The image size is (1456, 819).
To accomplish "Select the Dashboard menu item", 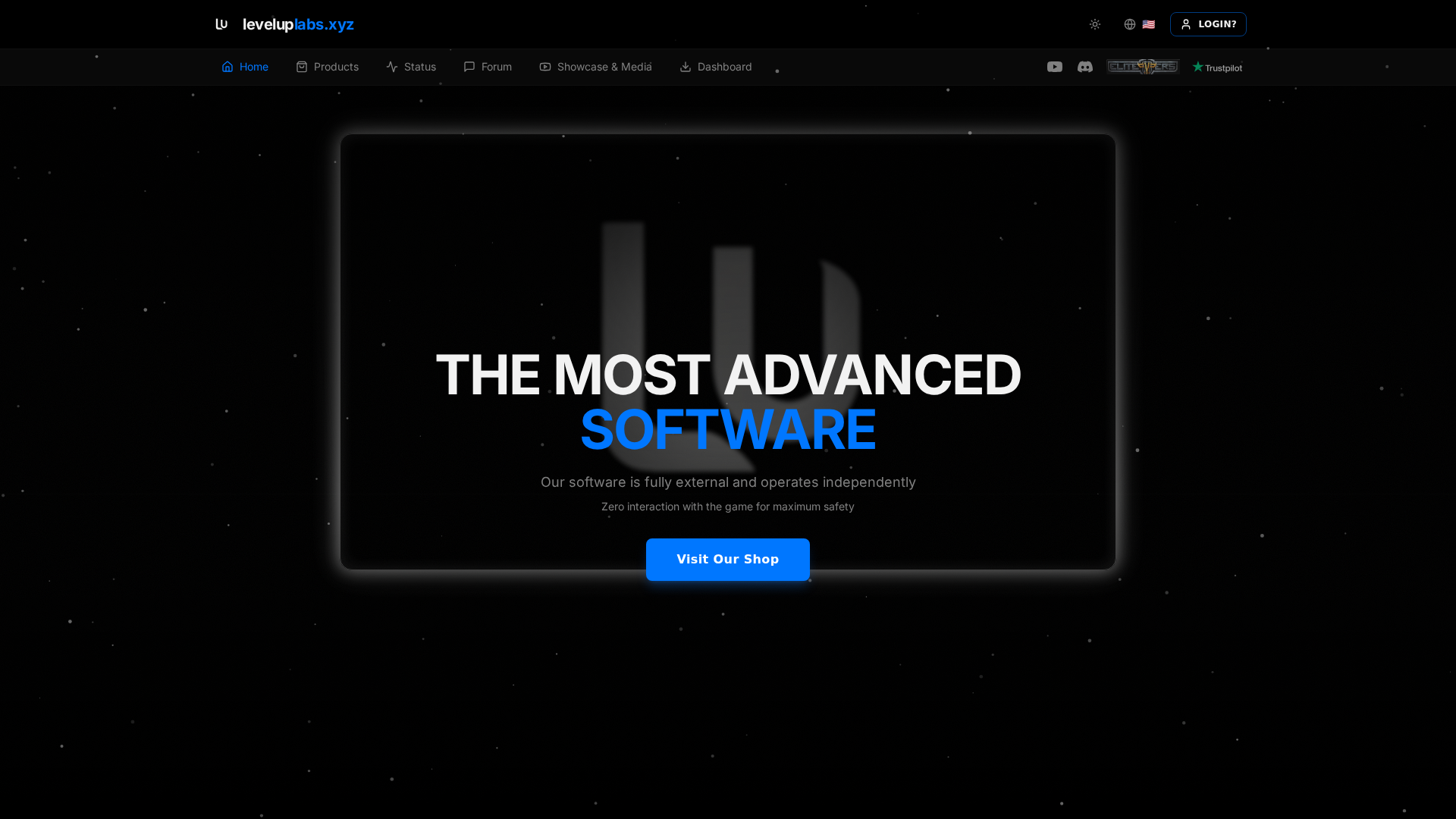I will (x=715, y=67).
